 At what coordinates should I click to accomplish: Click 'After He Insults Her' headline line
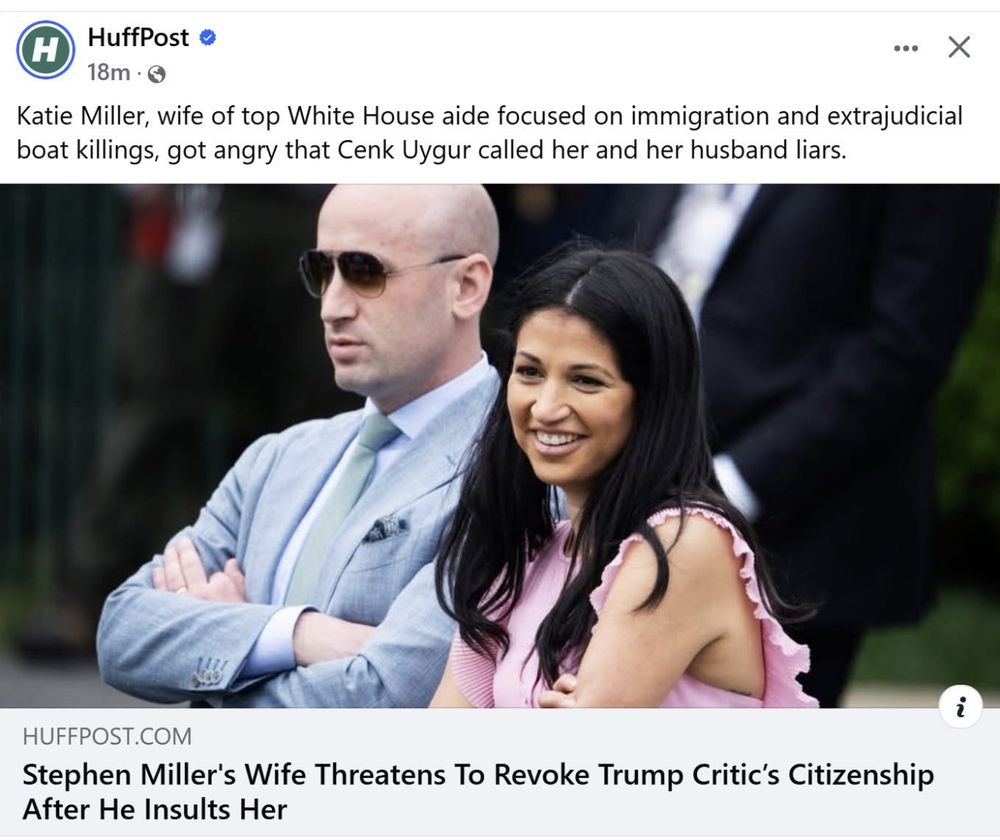tap(155, 809)
